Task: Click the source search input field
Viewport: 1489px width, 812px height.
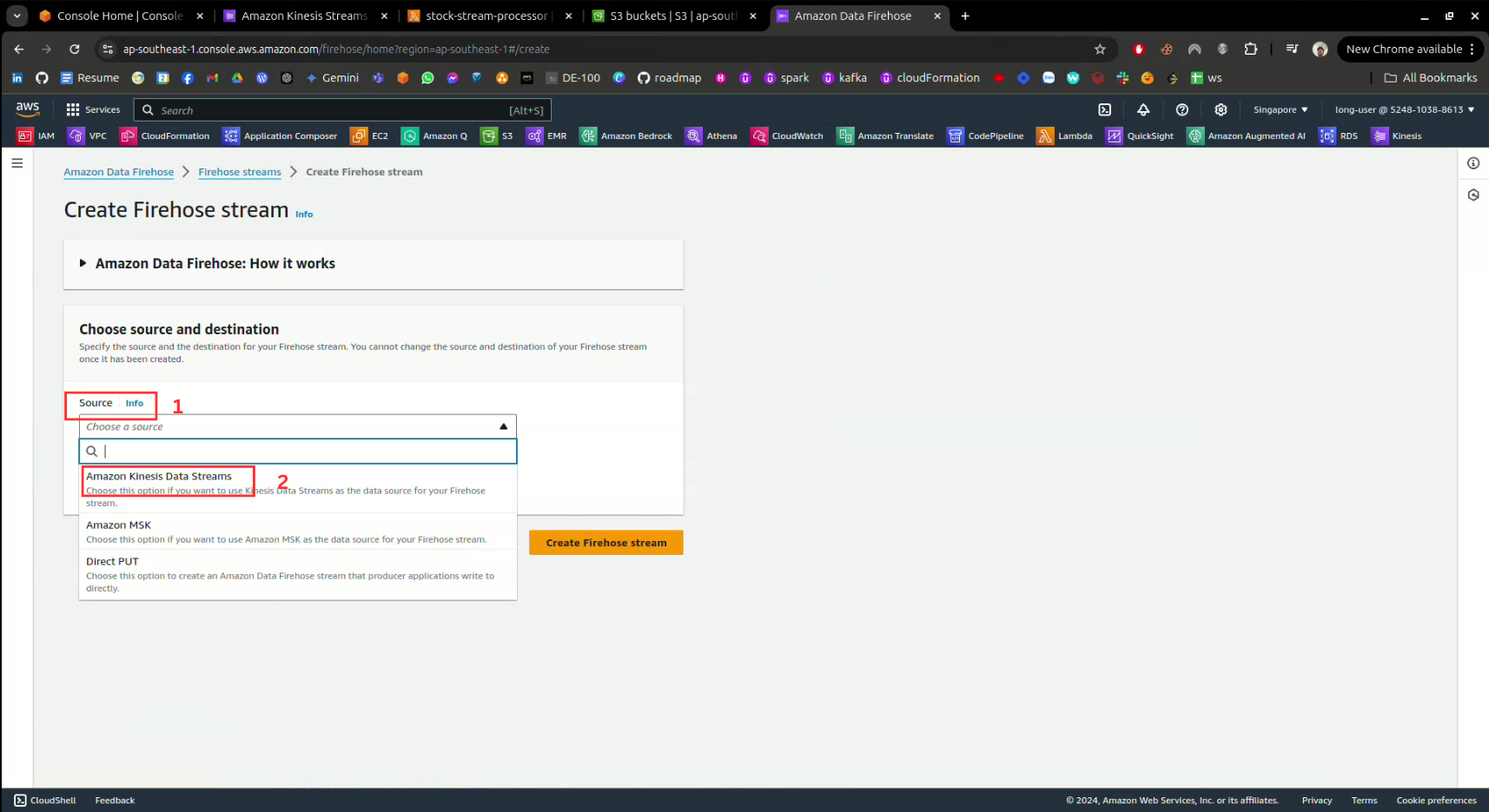Action: point(304,452)
